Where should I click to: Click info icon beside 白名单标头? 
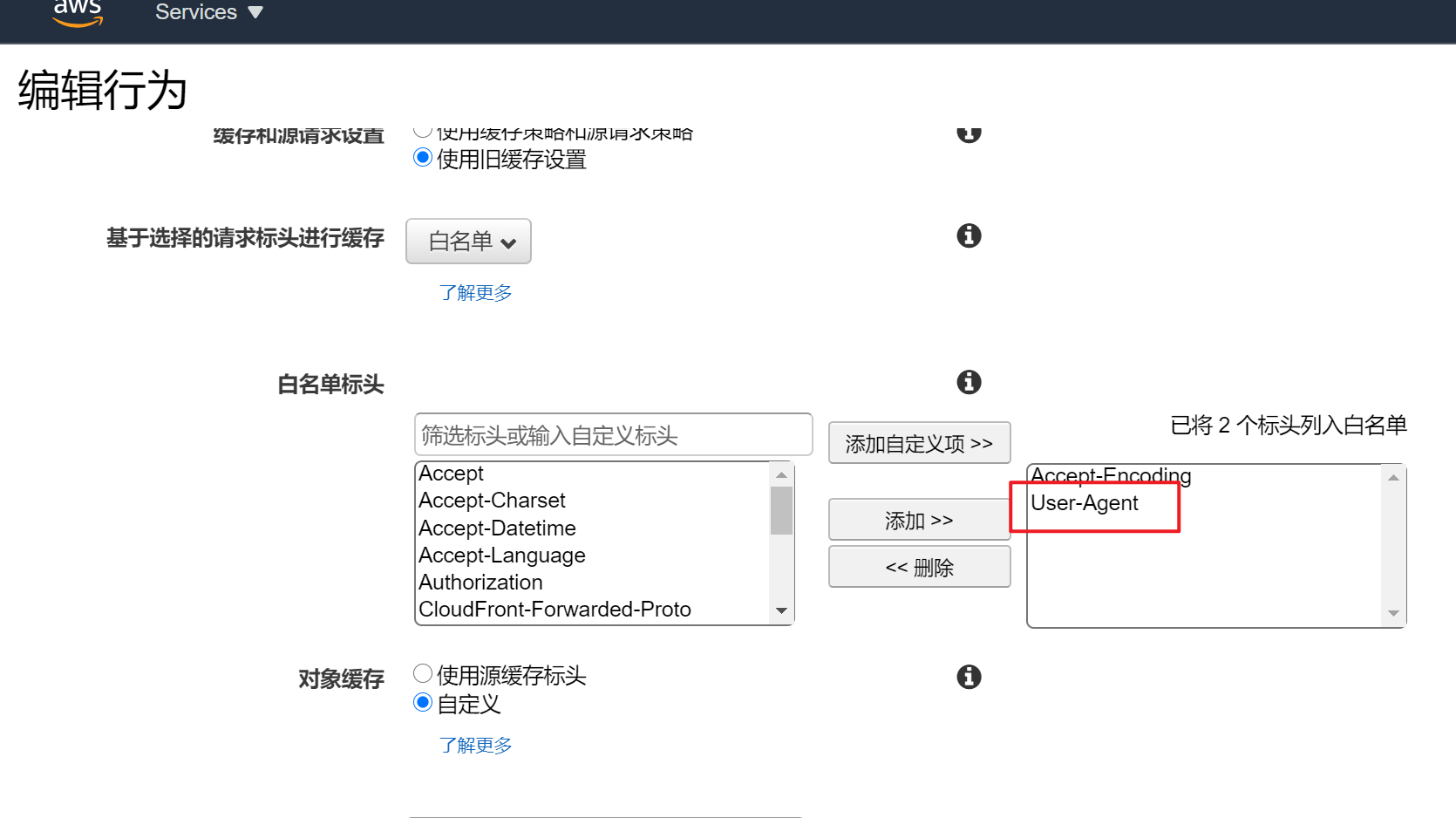(x=969, y=382)
